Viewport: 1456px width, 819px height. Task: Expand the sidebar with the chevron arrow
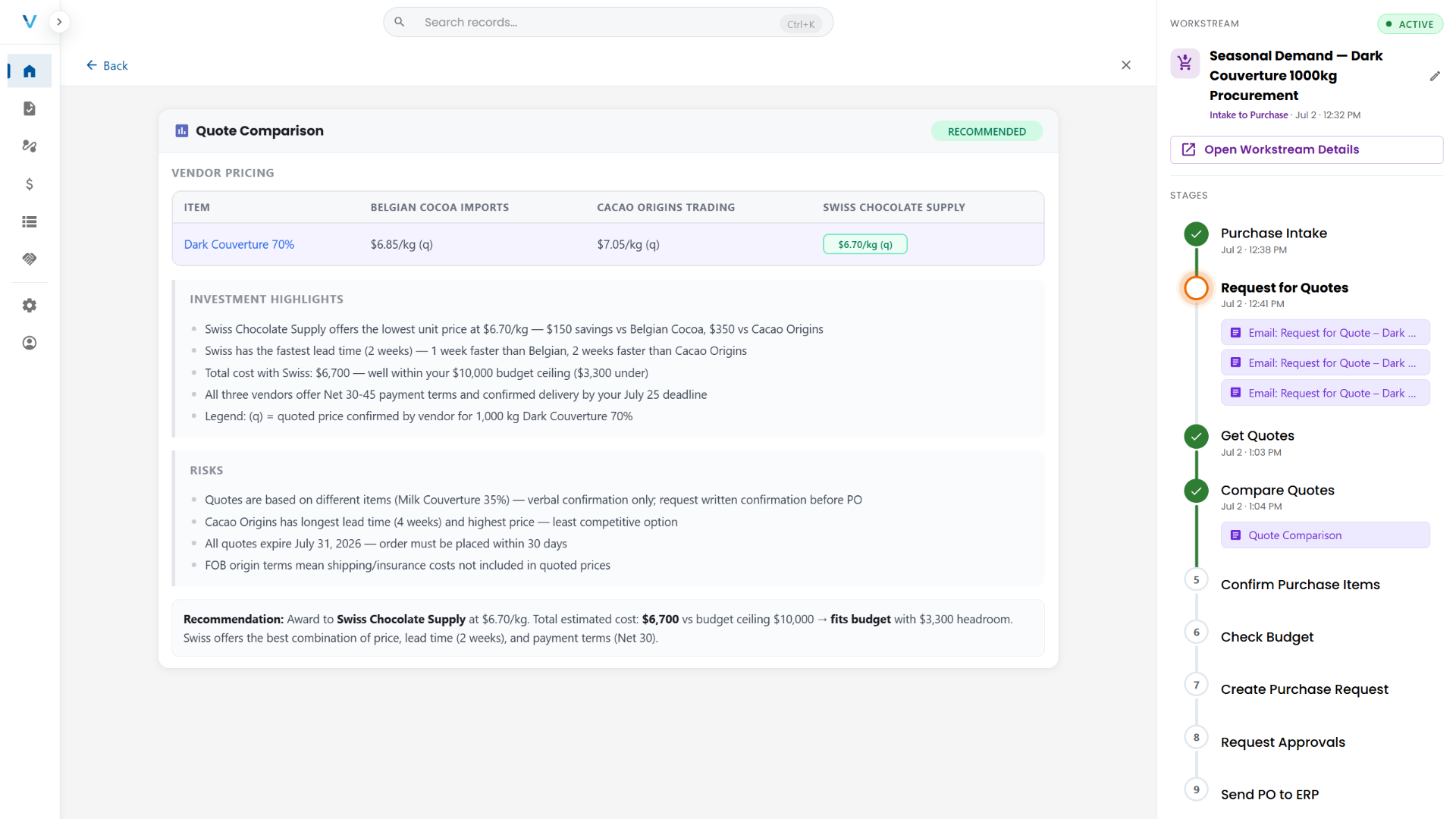[59, 22]
